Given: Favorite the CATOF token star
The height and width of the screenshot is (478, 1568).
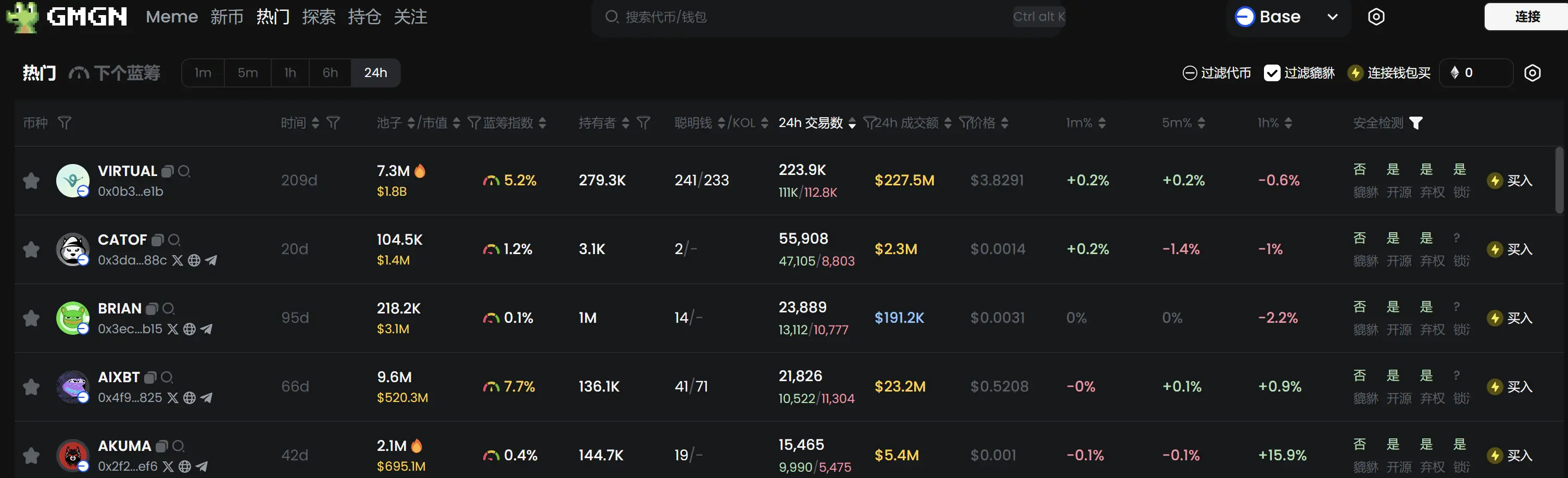Looking at the screenshot, I should (31, 249).
